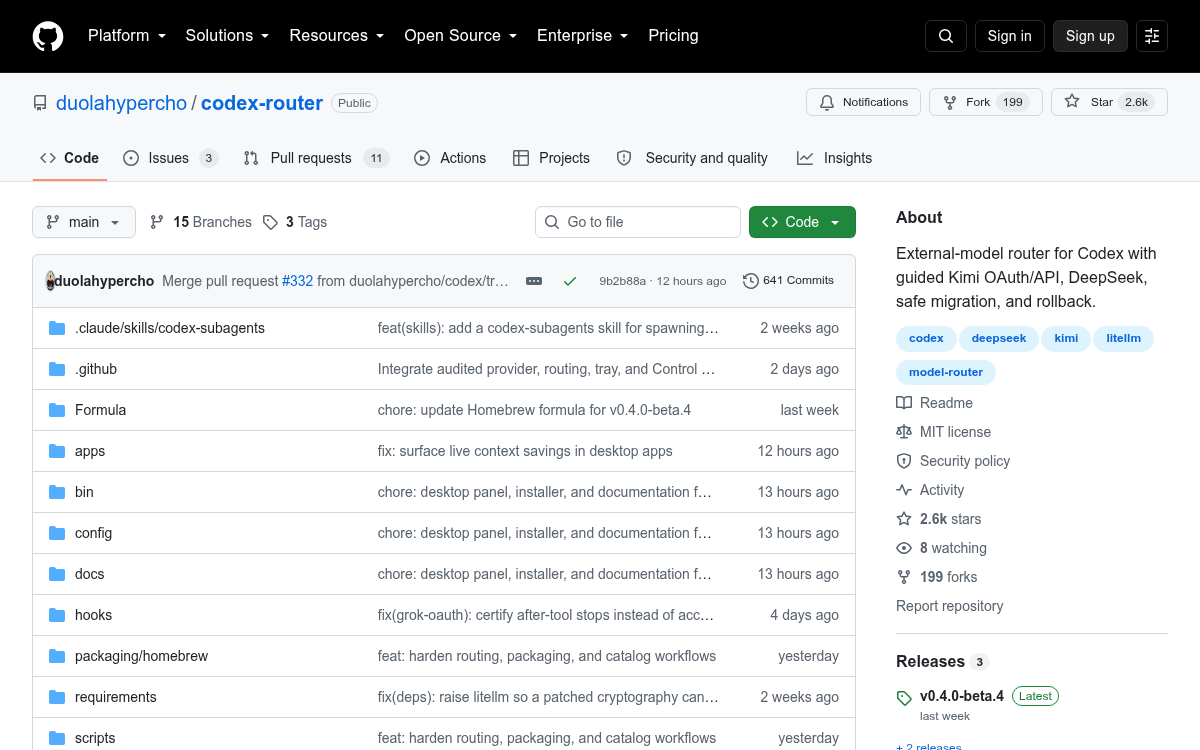
Task: Expand the main branch selector dropdown
Action: 84,222
